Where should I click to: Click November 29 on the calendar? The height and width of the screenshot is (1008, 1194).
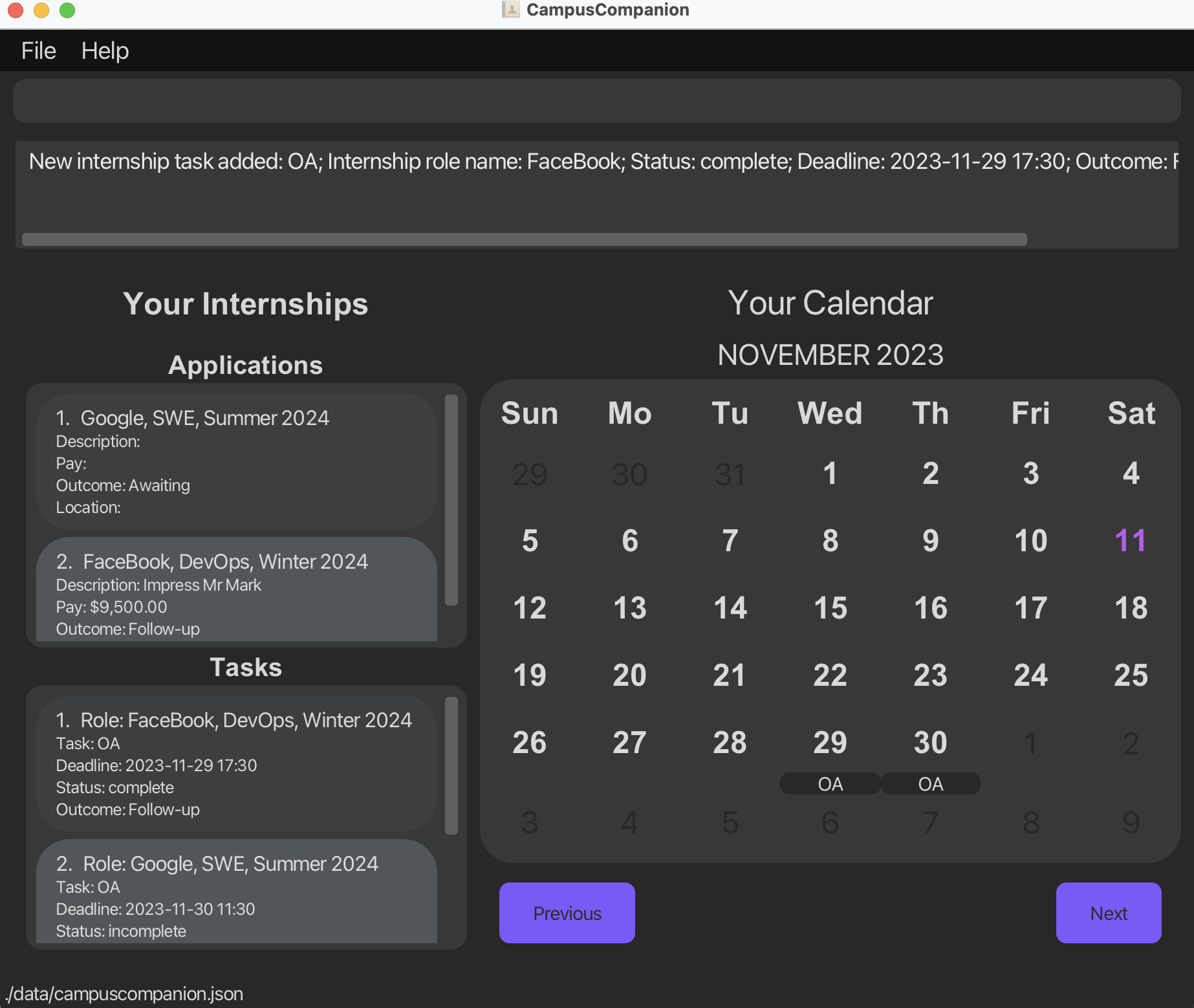tap(830, 742)
